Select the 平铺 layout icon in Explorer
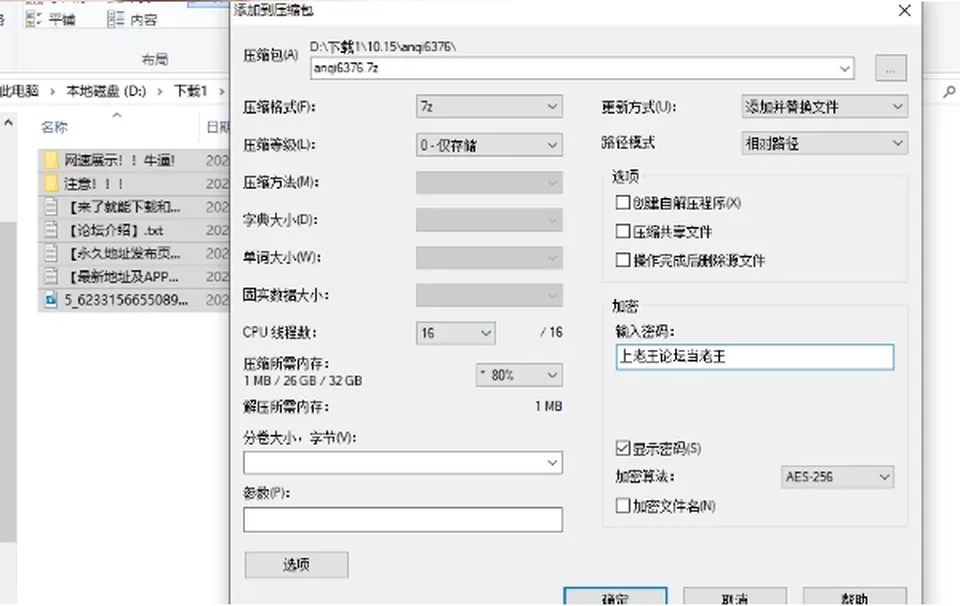This screenshot has height=606, width=960. 33,19
